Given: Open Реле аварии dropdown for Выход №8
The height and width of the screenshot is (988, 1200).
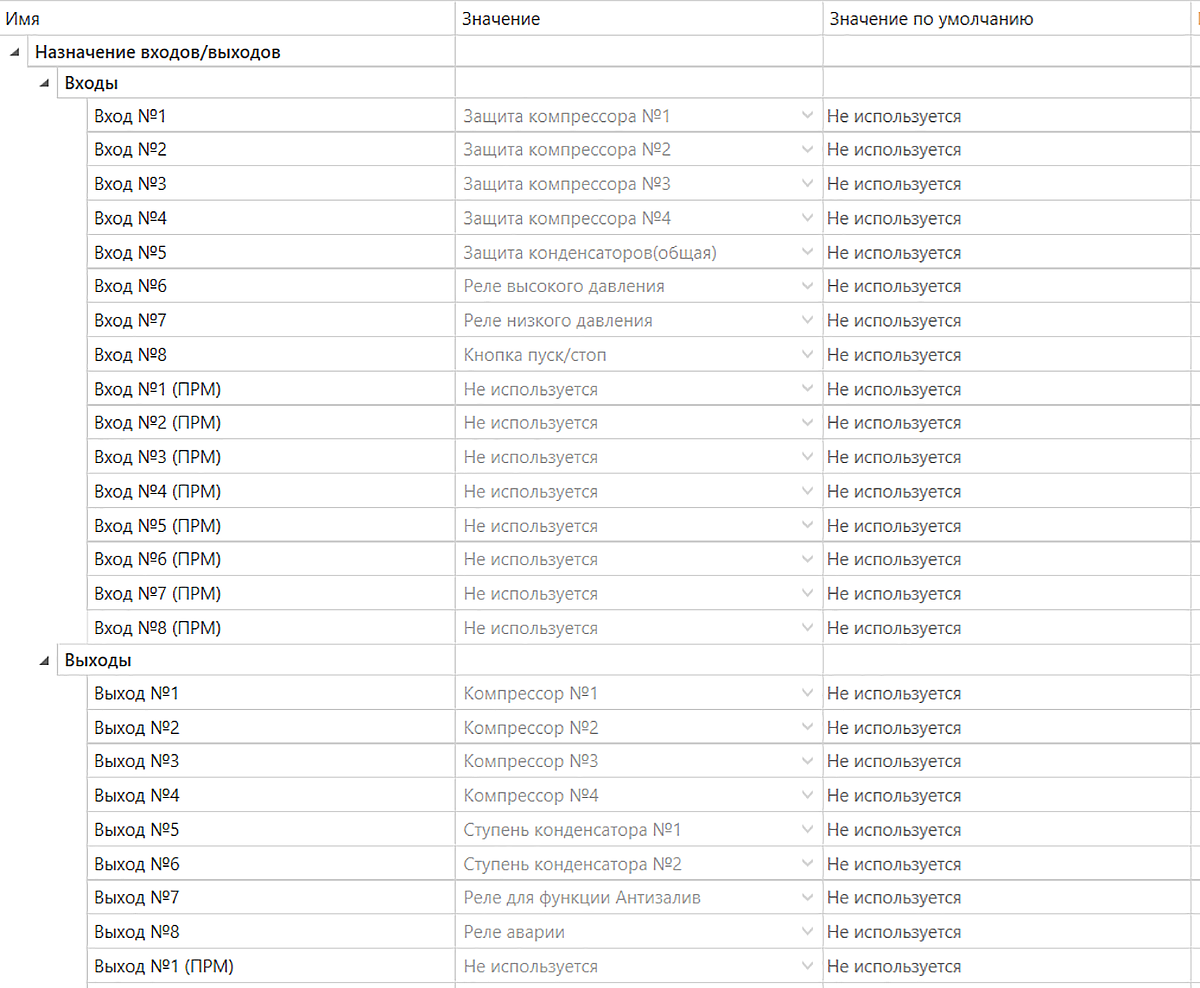Looking at the screenshot, I should click(808, 932).
